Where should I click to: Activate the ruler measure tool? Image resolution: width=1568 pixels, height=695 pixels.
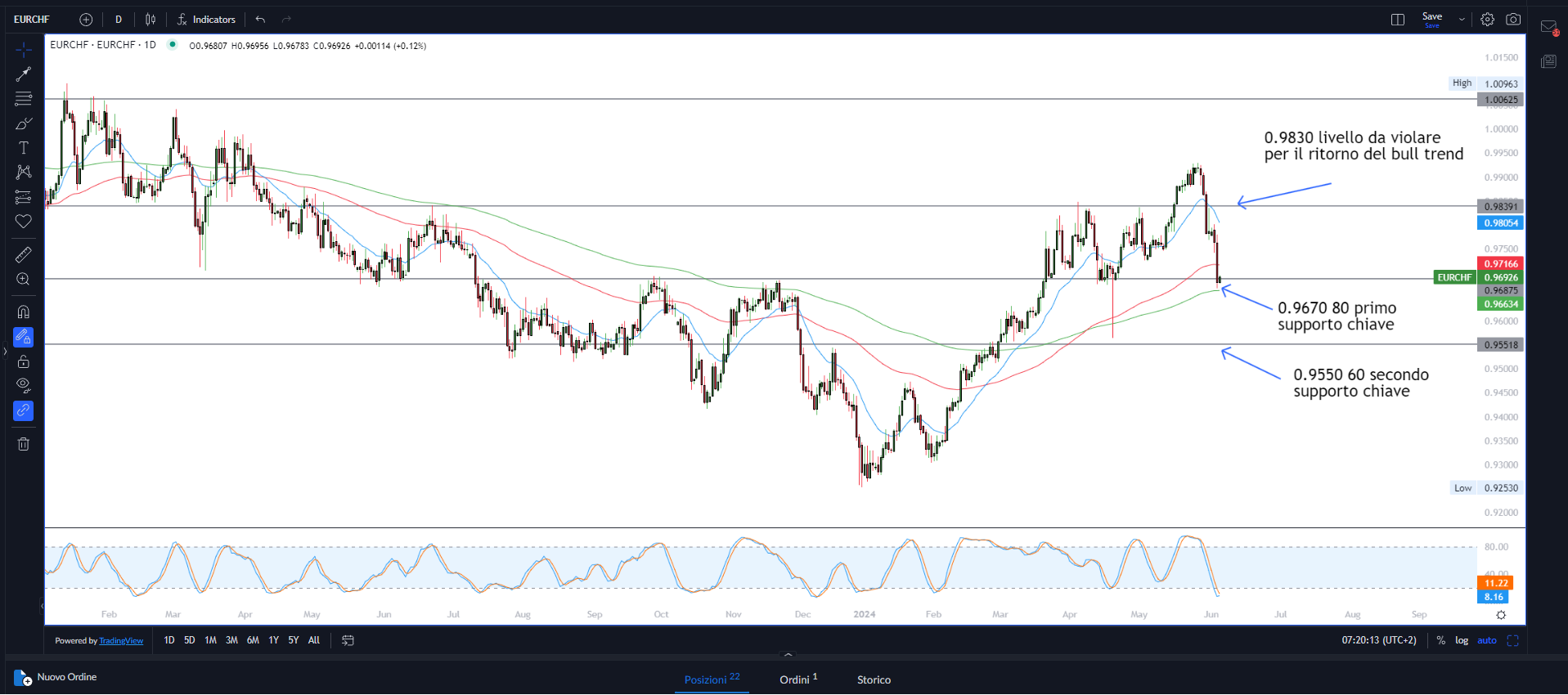(24, 255)
